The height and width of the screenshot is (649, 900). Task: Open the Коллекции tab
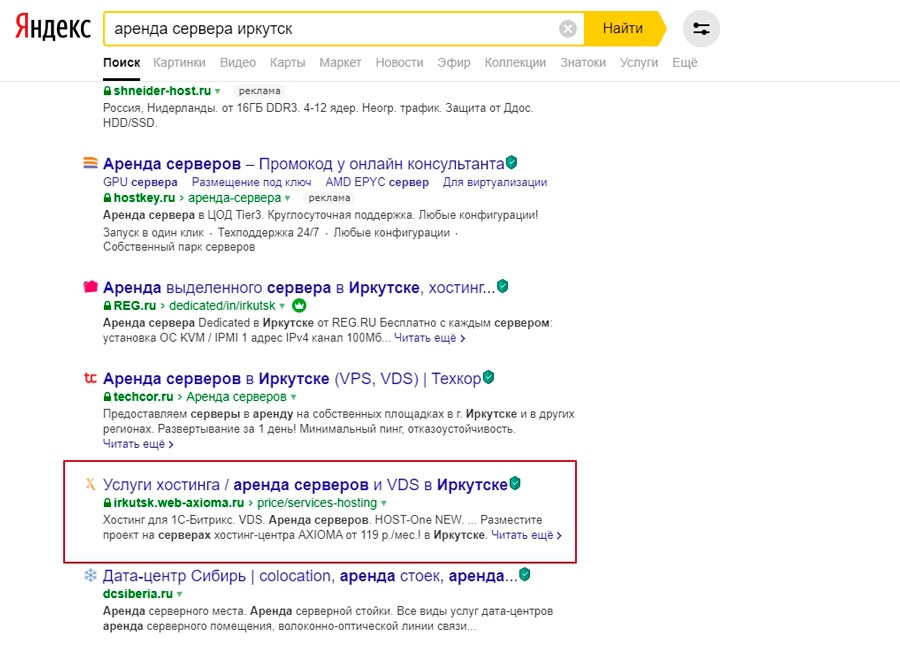click(x=515, y=63)
